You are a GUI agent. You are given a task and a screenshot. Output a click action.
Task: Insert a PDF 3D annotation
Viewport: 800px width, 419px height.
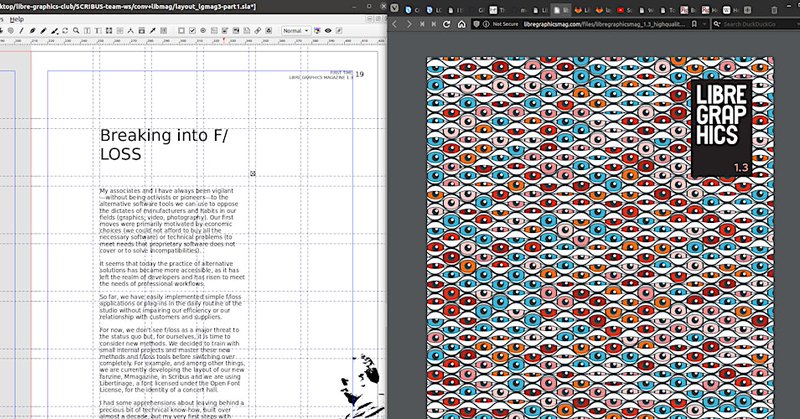coord(268,31)
